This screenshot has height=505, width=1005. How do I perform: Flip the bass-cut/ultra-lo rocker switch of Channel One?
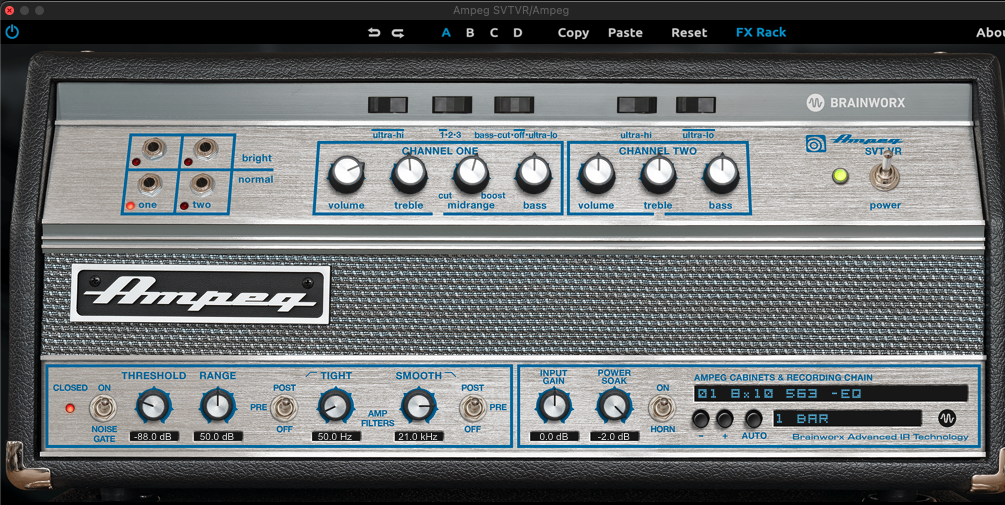[x=514, y=104]
